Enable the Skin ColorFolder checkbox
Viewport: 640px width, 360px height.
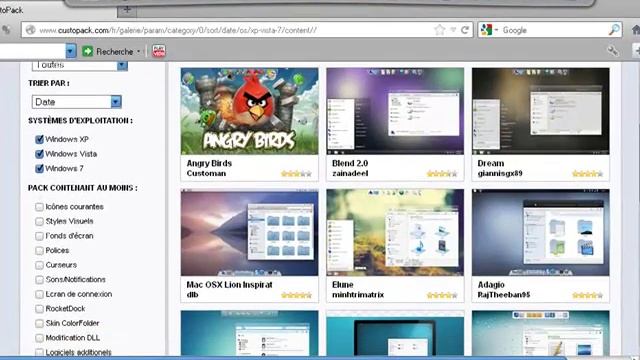[x=39, y=323]
